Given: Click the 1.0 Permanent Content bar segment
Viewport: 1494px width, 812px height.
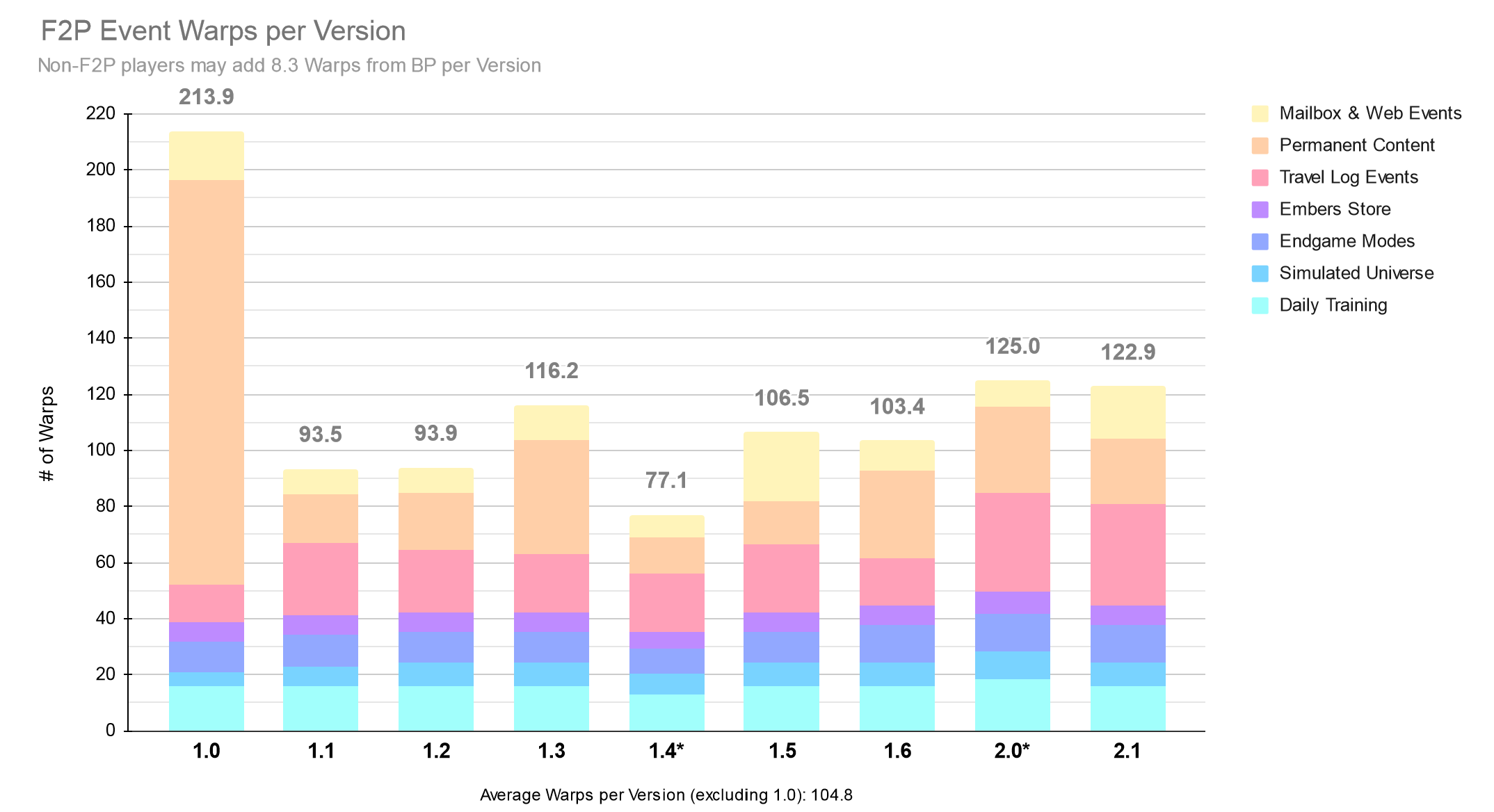Looking at the screenshot, I should pos(207,382).
